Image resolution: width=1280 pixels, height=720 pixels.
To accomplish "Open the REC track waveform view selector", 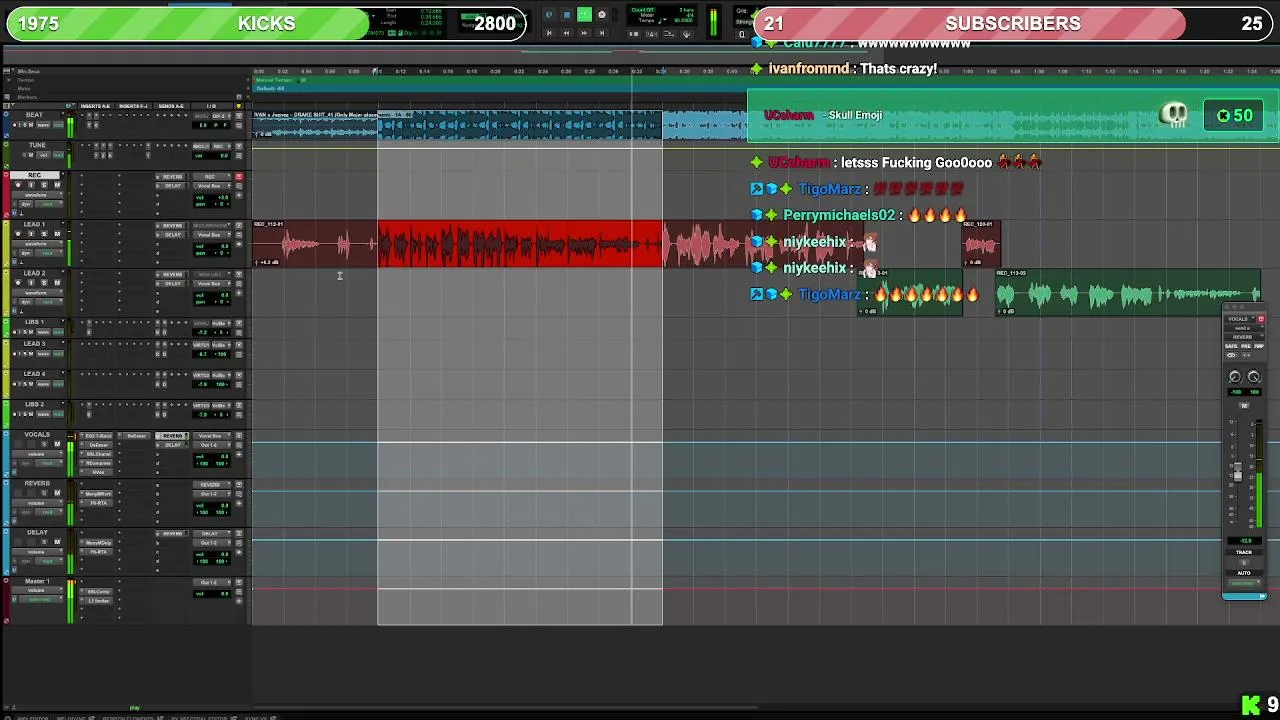I will [x=36, y=195].
